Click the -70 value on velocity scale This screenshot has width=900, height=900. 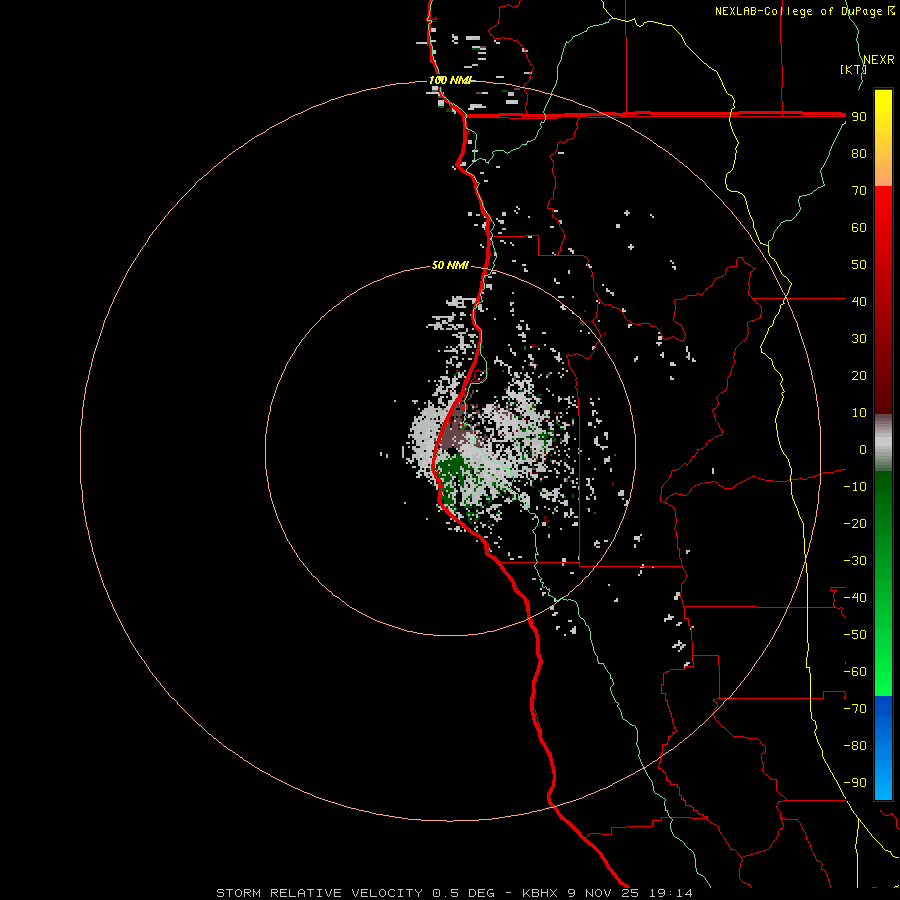pos(855,709)
